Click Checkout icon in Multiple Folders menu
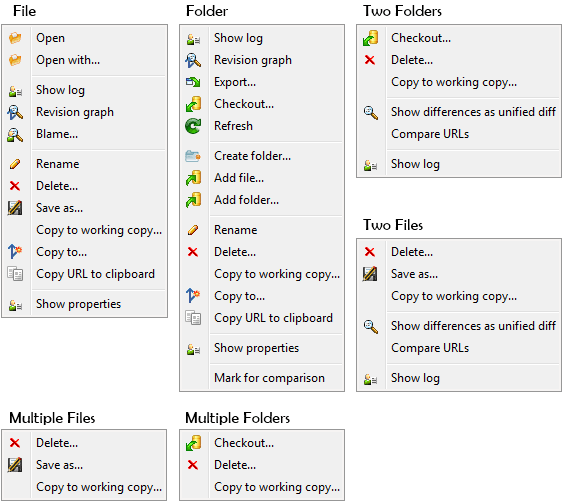This screenshot has height=502, width=563. tap(193, 443)
